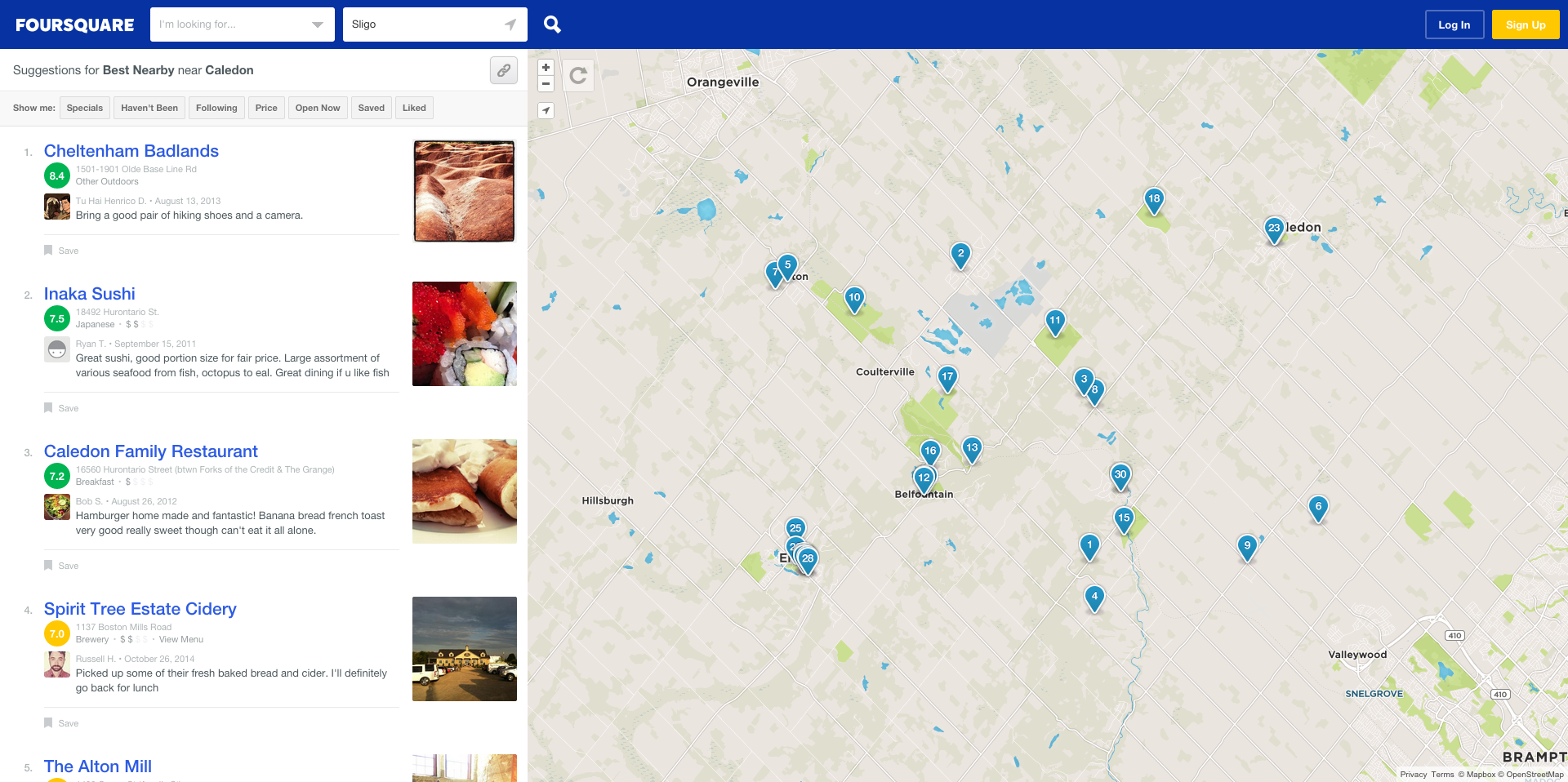Show Saved places filter
1568x782 pixels.
click(371, 108)
